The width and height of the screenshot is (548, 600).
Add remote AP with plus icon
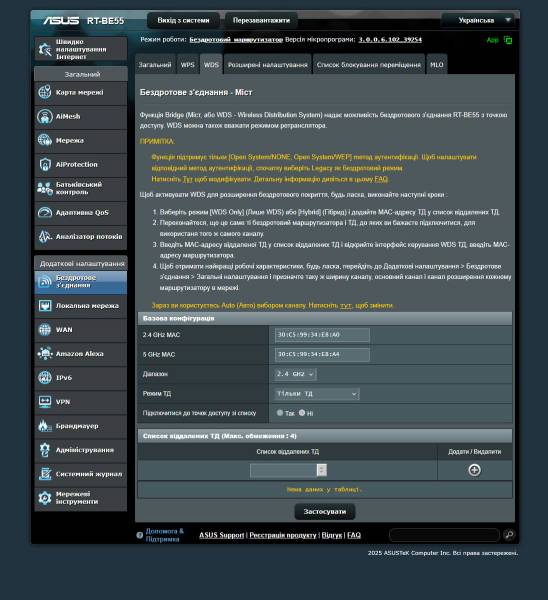pos(475,470)
